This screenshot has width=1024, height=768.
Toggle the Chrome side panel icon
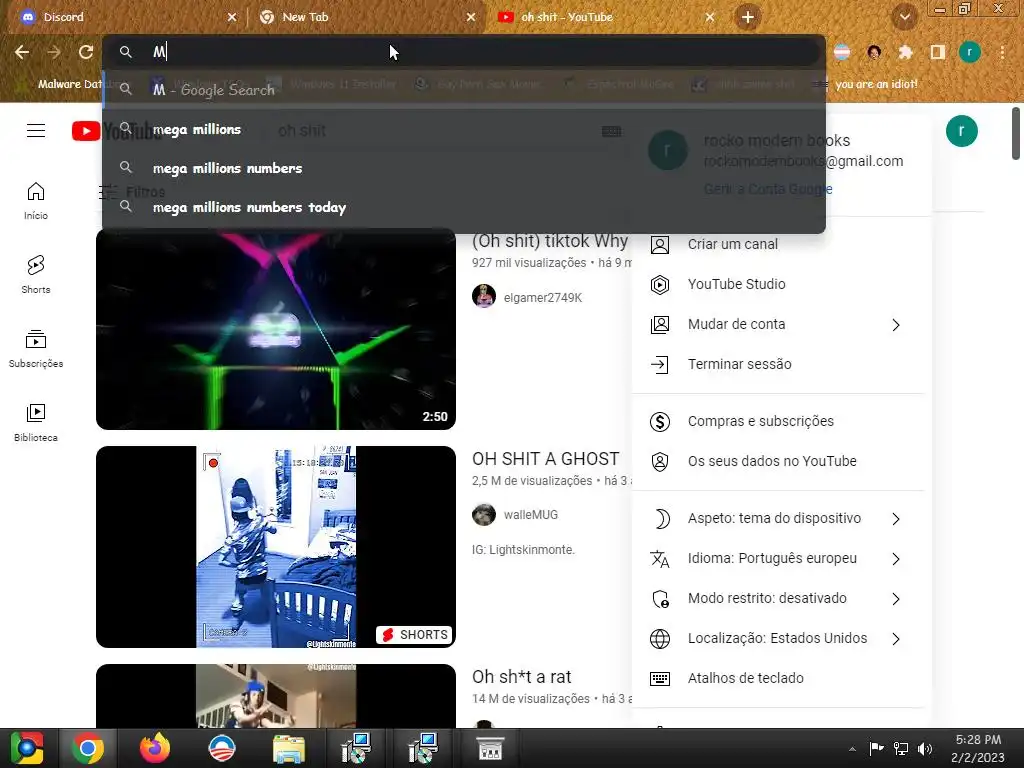[937, 52]
